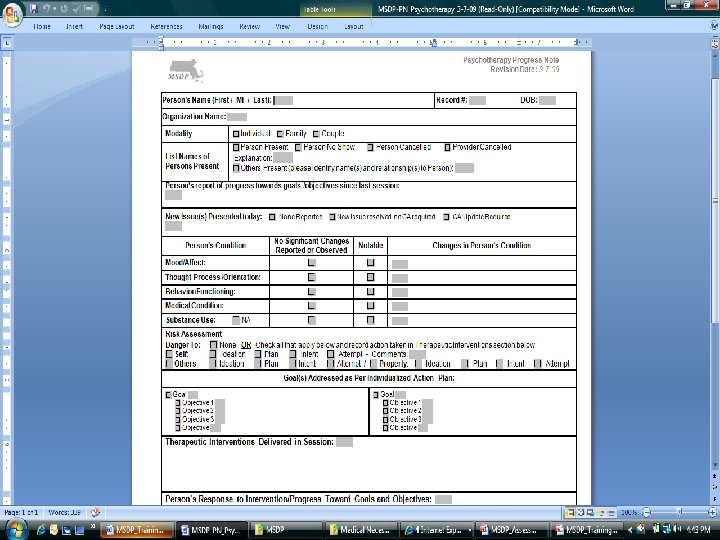The width and height of the screenshot is (720, 540).
Task: Check Notable for Mood/Affect row
Action: point(371,263)
